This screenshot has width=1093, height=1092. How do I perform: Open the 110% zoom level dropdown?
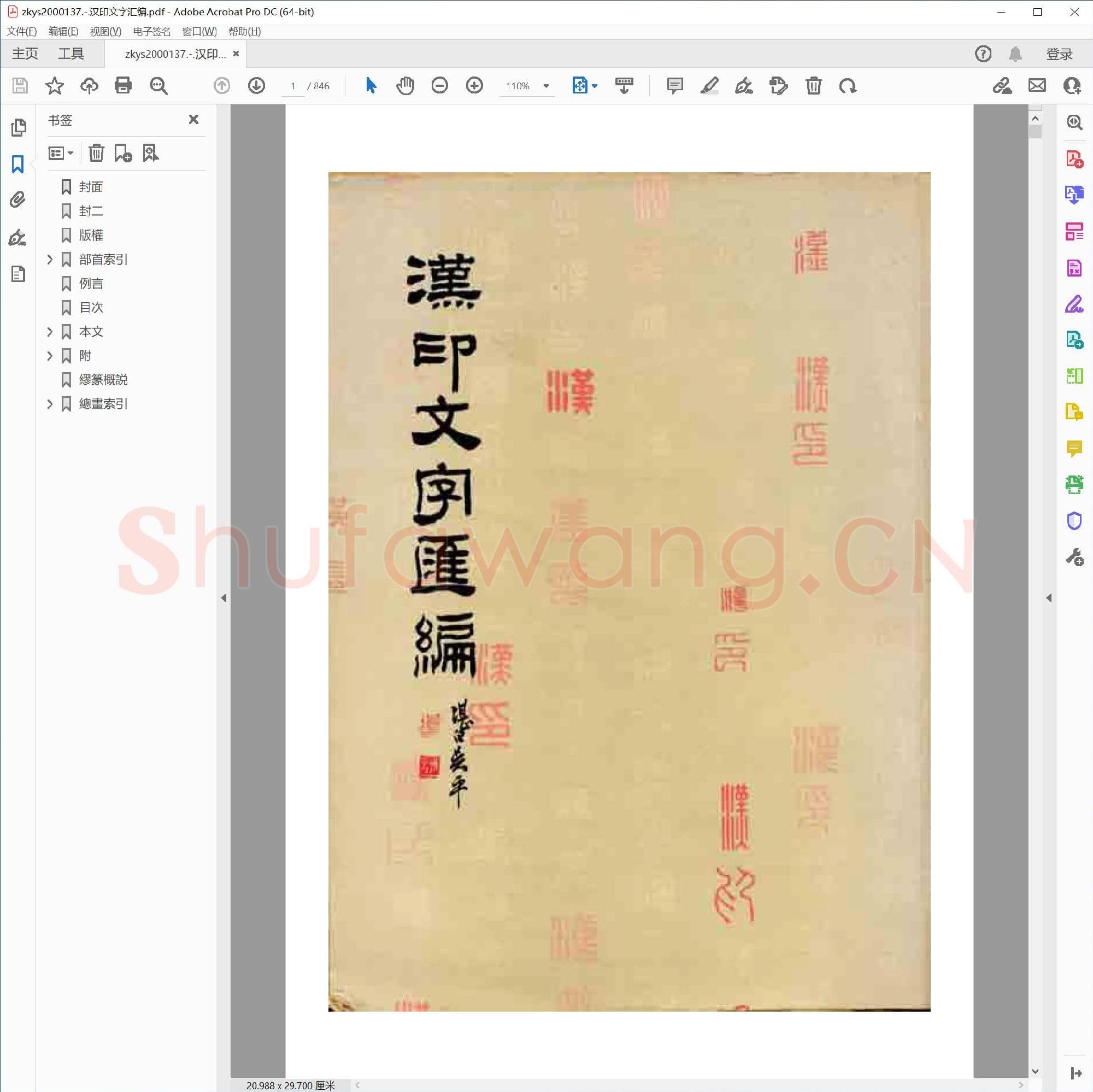tap(545, 86)
